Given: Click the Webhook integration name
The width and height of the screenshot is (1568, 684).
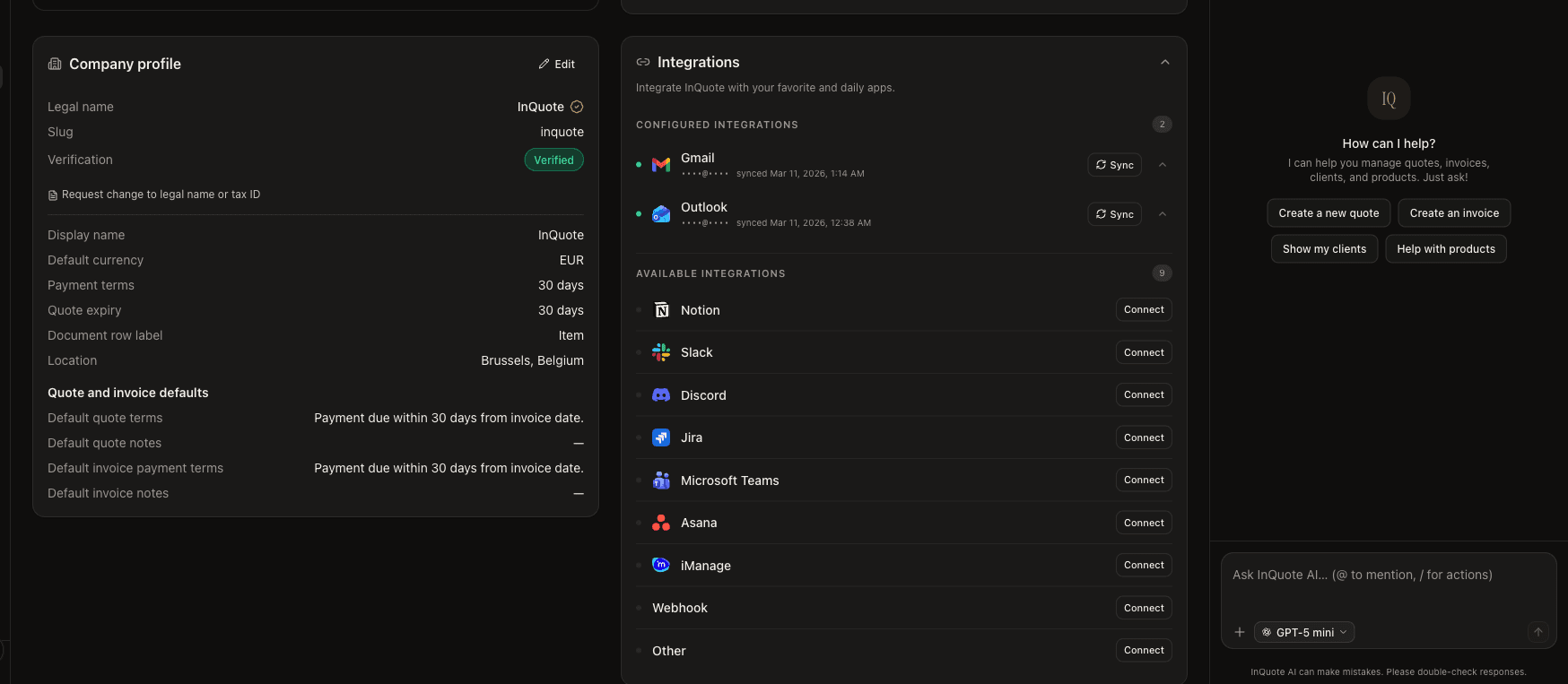Looking at the screenshot, I should coord(680,608).
